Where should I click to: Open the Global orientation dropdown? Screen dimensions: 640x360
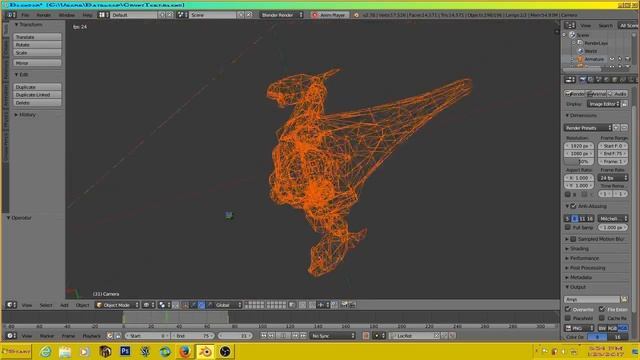coord(228,305)
